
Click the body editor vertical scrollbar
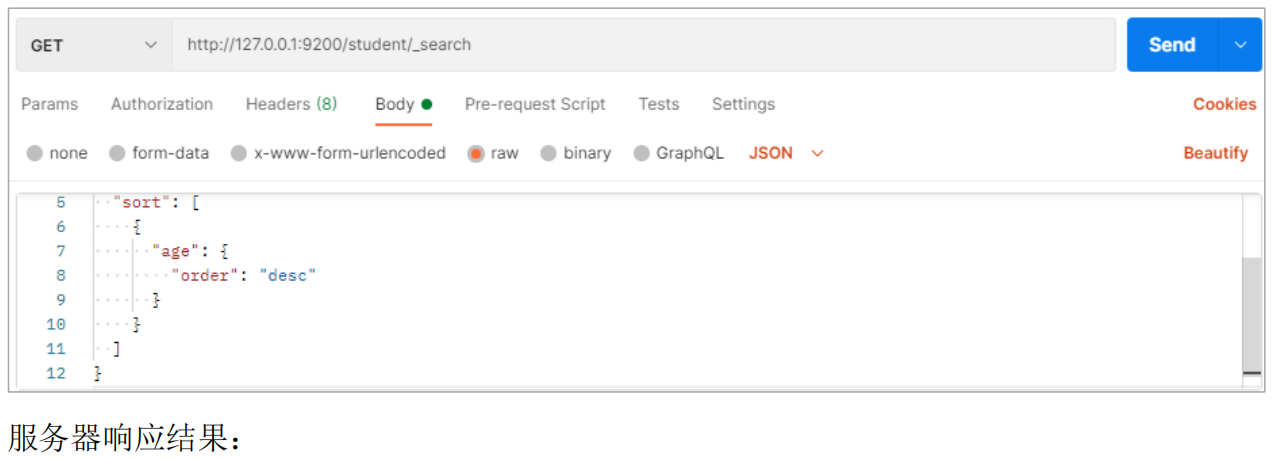coord(1251,315)
